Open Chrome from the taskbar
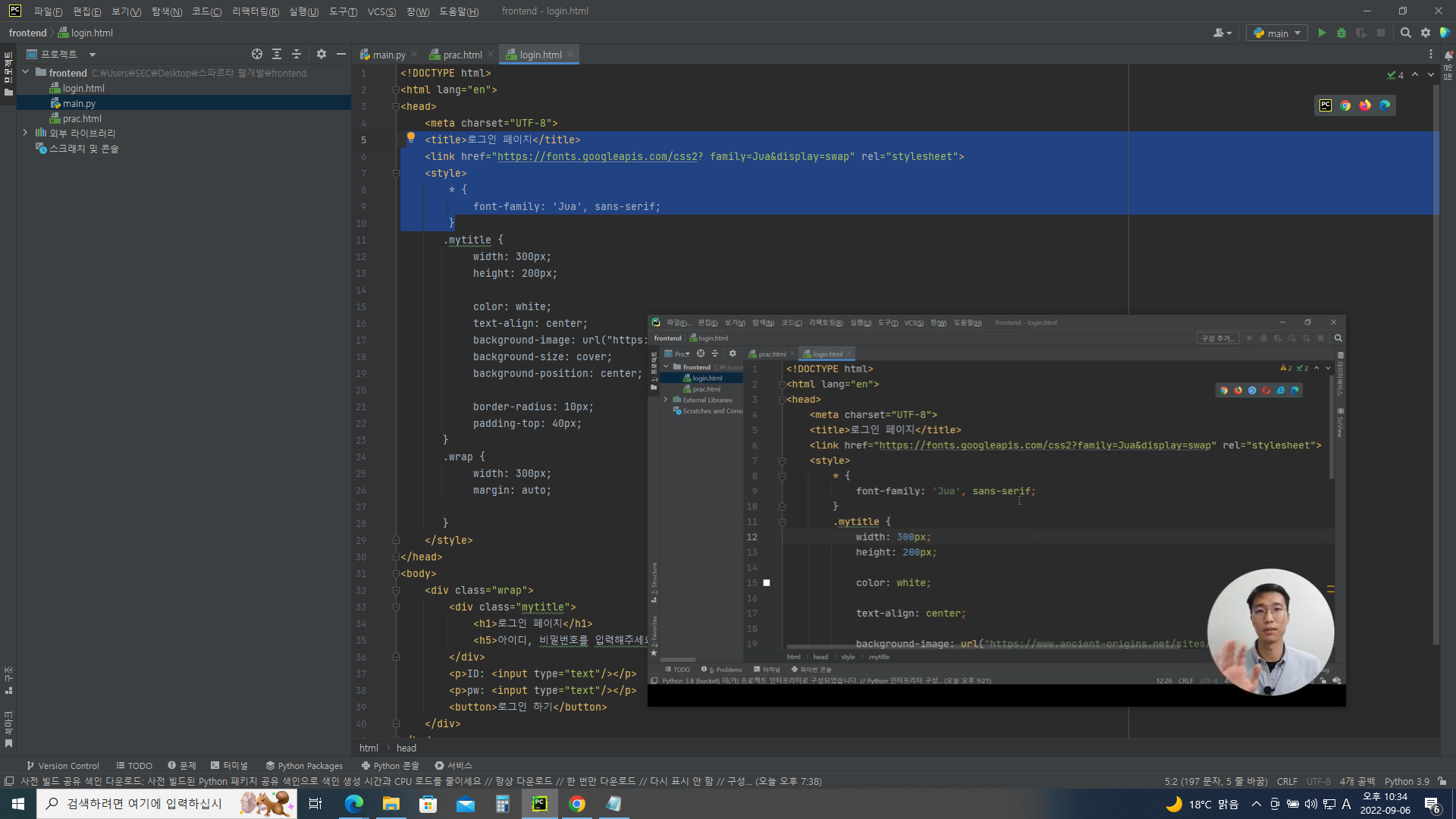The height and width of the screenshot is (819, 1456). click(x=577, y=804)
